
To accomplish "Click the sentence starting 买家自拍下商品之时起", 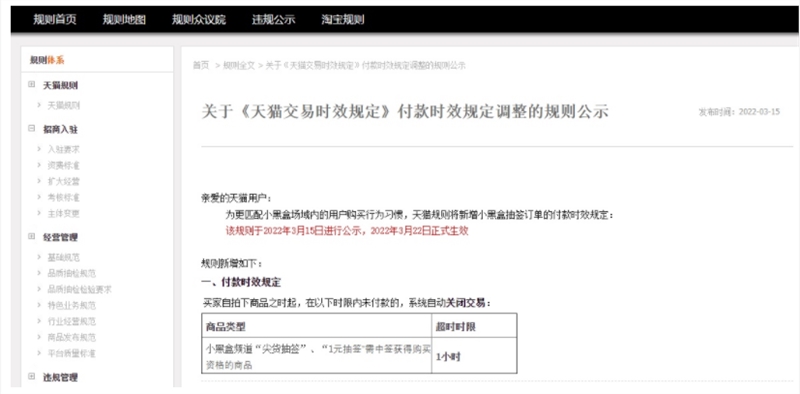I will pos(347,303).
